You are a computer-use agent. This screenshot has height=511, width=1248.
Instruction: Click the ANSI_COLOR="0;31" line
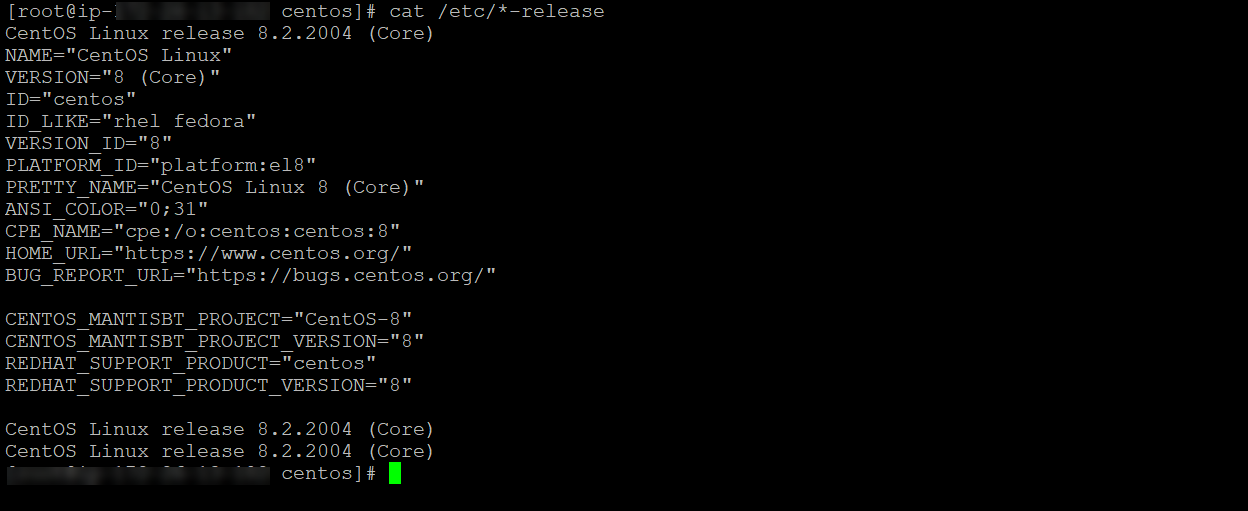[107, 209]
